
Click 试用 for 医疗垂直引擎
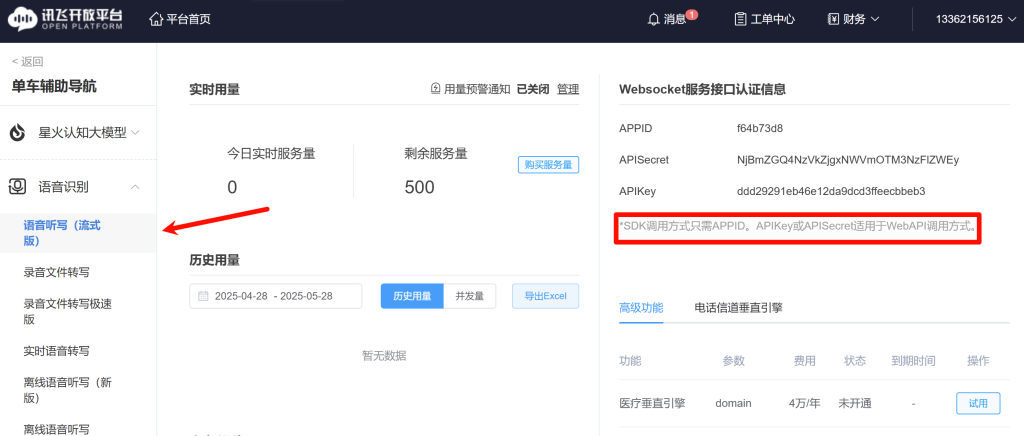coord(977,403)
